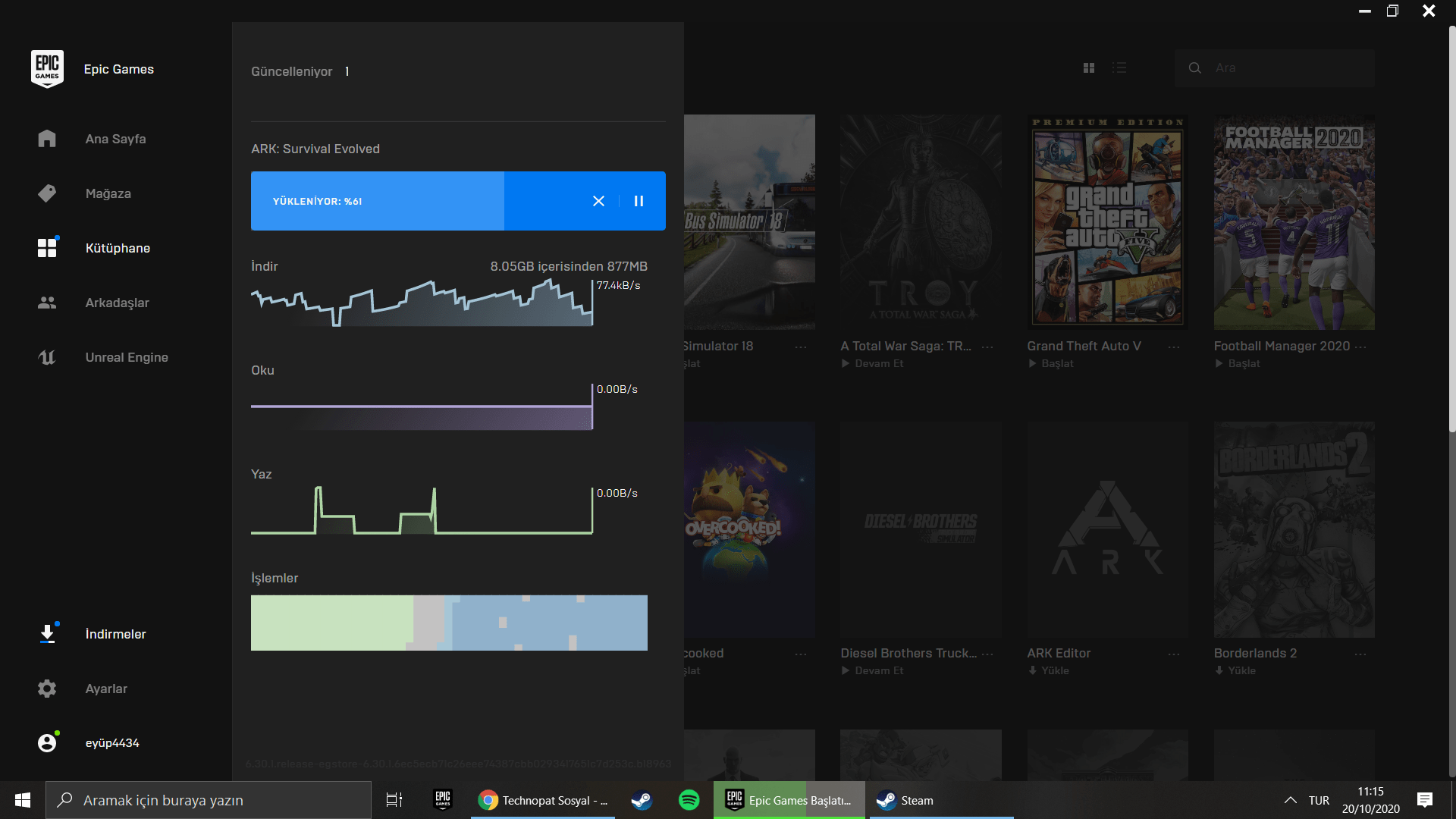Image resolution: width=1456 pixels, height=819 pixels.
Task: Open Arkadaşlar friends list
Action: tap(117, 303)
